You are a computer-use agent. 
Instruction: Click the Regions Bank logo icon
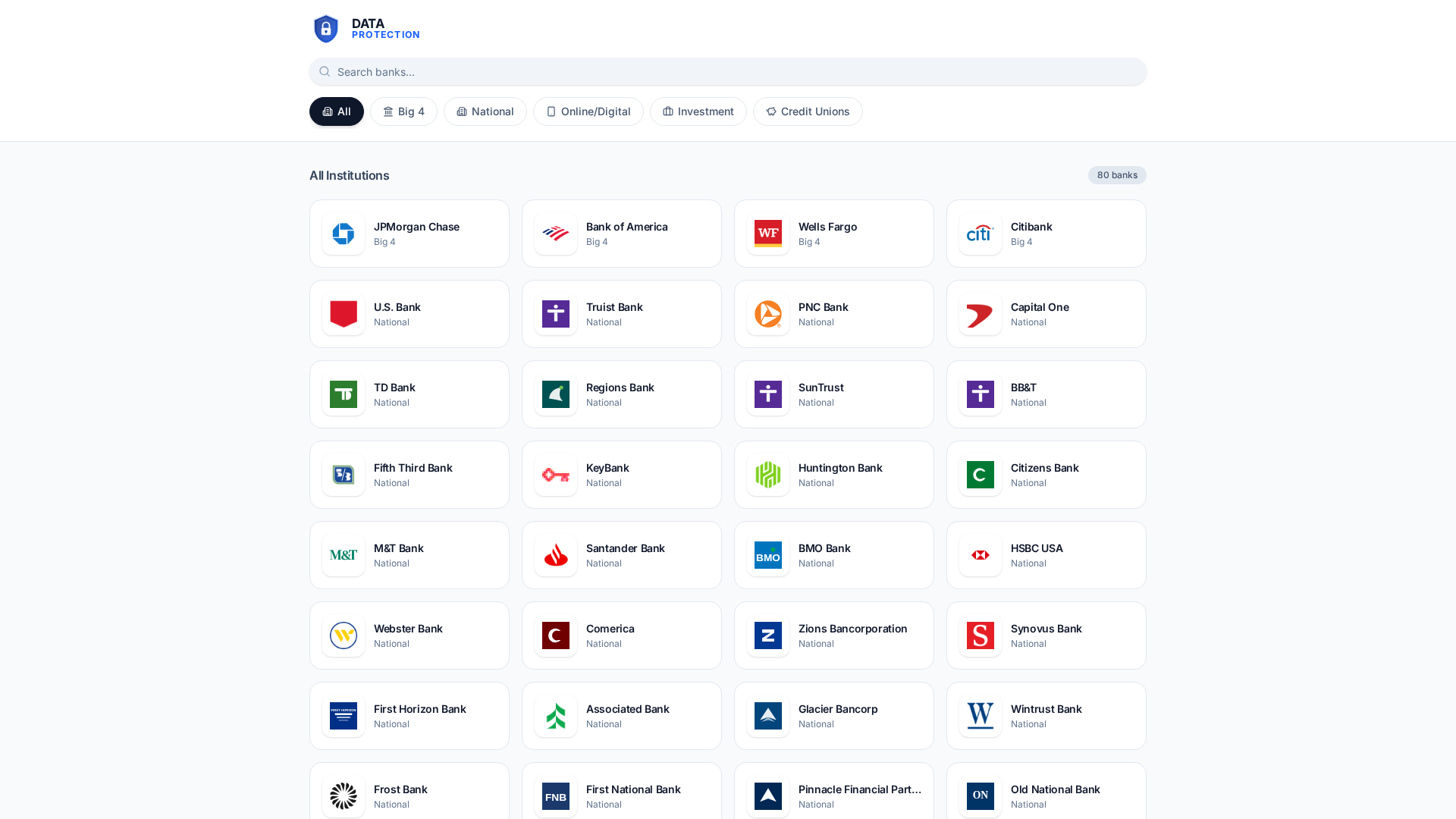pyautogui.click(x=556, y=394)
